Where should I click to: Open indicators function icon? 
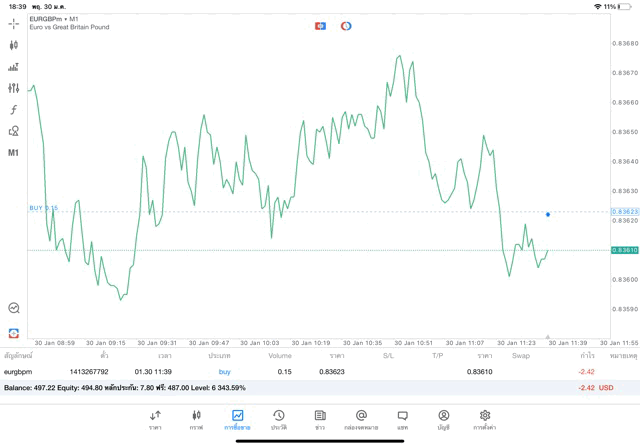[x=13, y=110]
